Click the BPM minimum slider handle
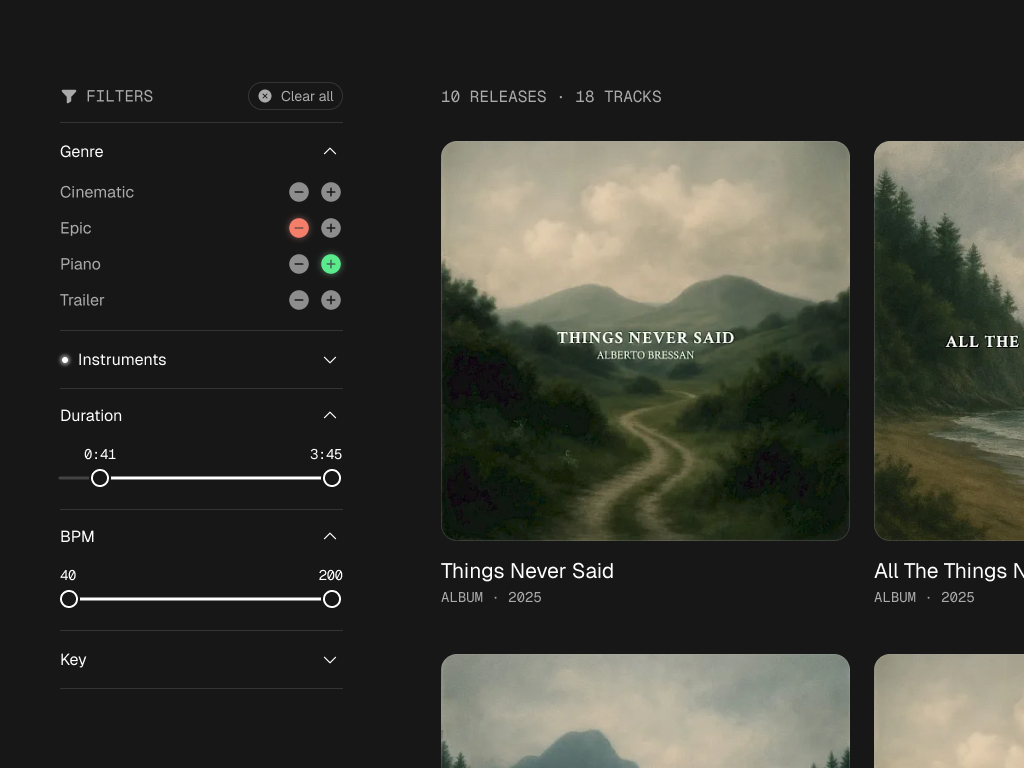This screenshot has height=768, width=1024. pyautogui.click(x=69, y=599)
